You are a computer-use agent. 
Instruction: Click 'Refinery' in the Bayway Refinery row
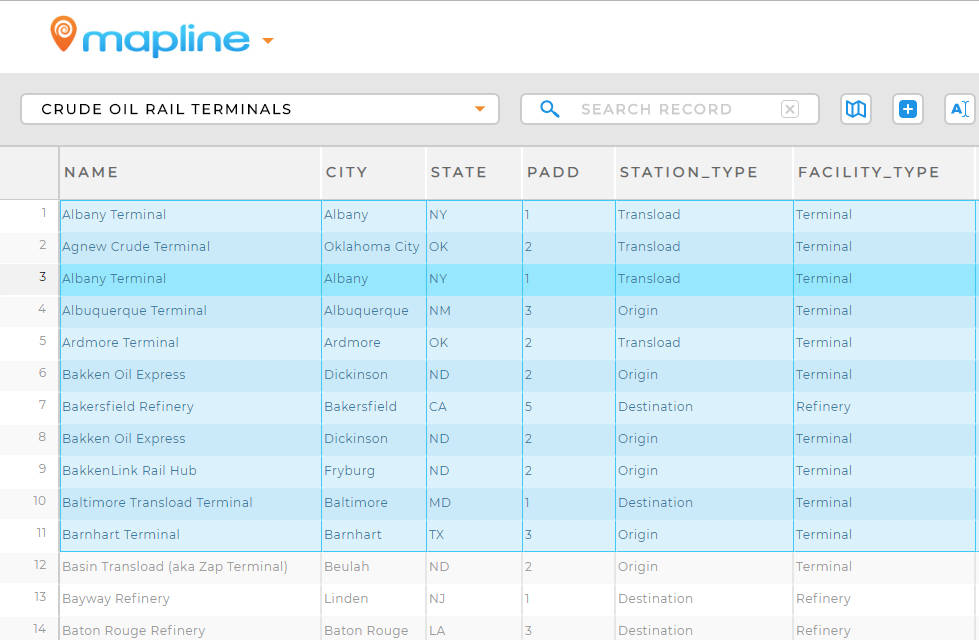tap(823, 599)
